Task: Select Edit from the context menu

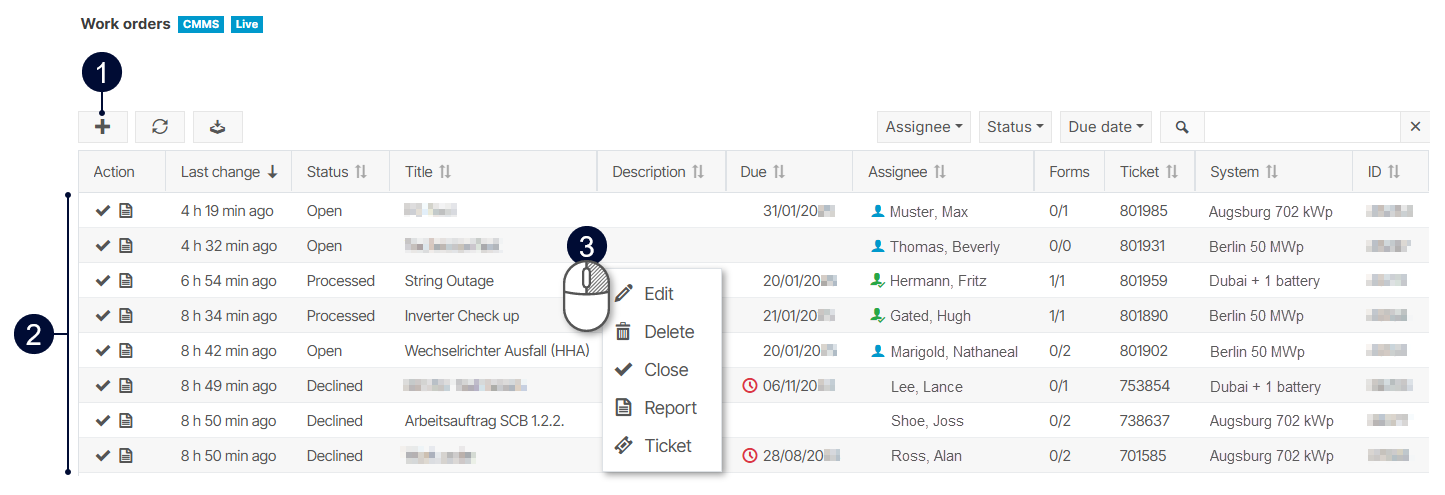Action: point(658,294)
